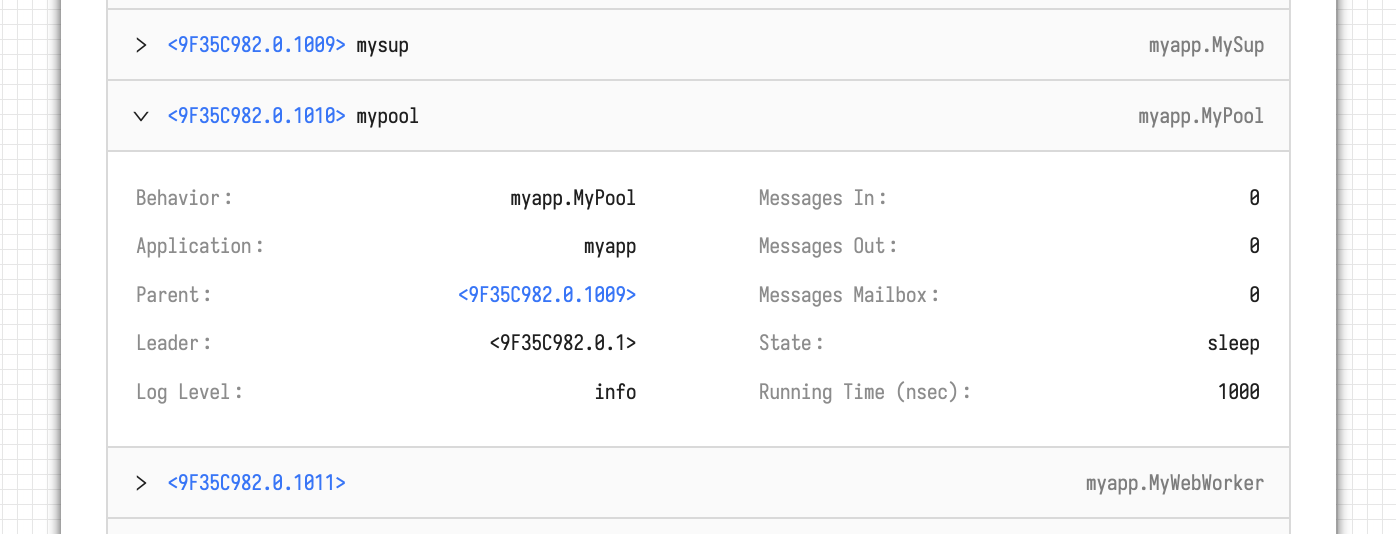Select the Behavior value myapp.MyPool in details
This screenshot has height=534, width=1396.
click(x=572, y=198)
